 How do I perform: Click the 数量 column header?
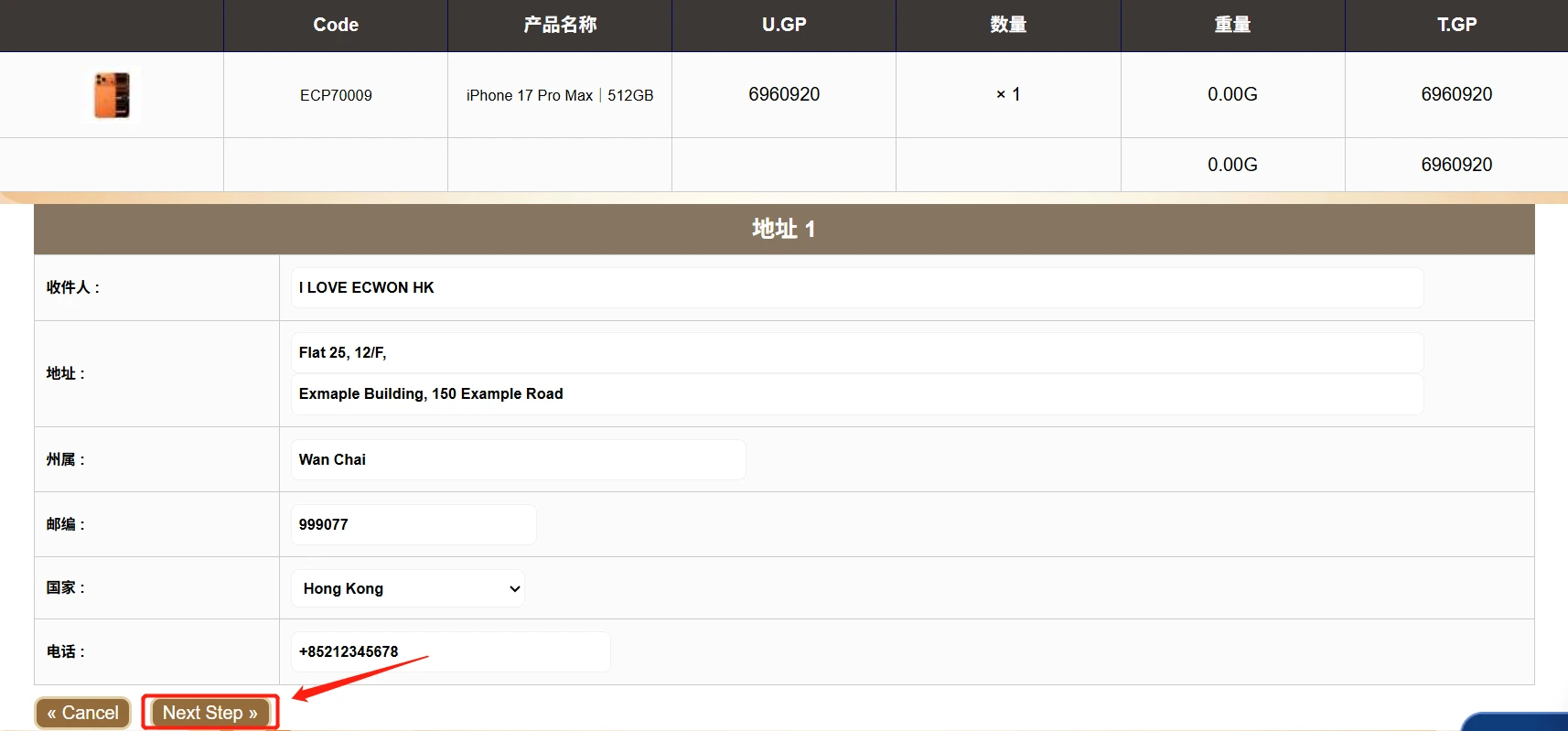pyautogui.click(x=1008, y=25)
